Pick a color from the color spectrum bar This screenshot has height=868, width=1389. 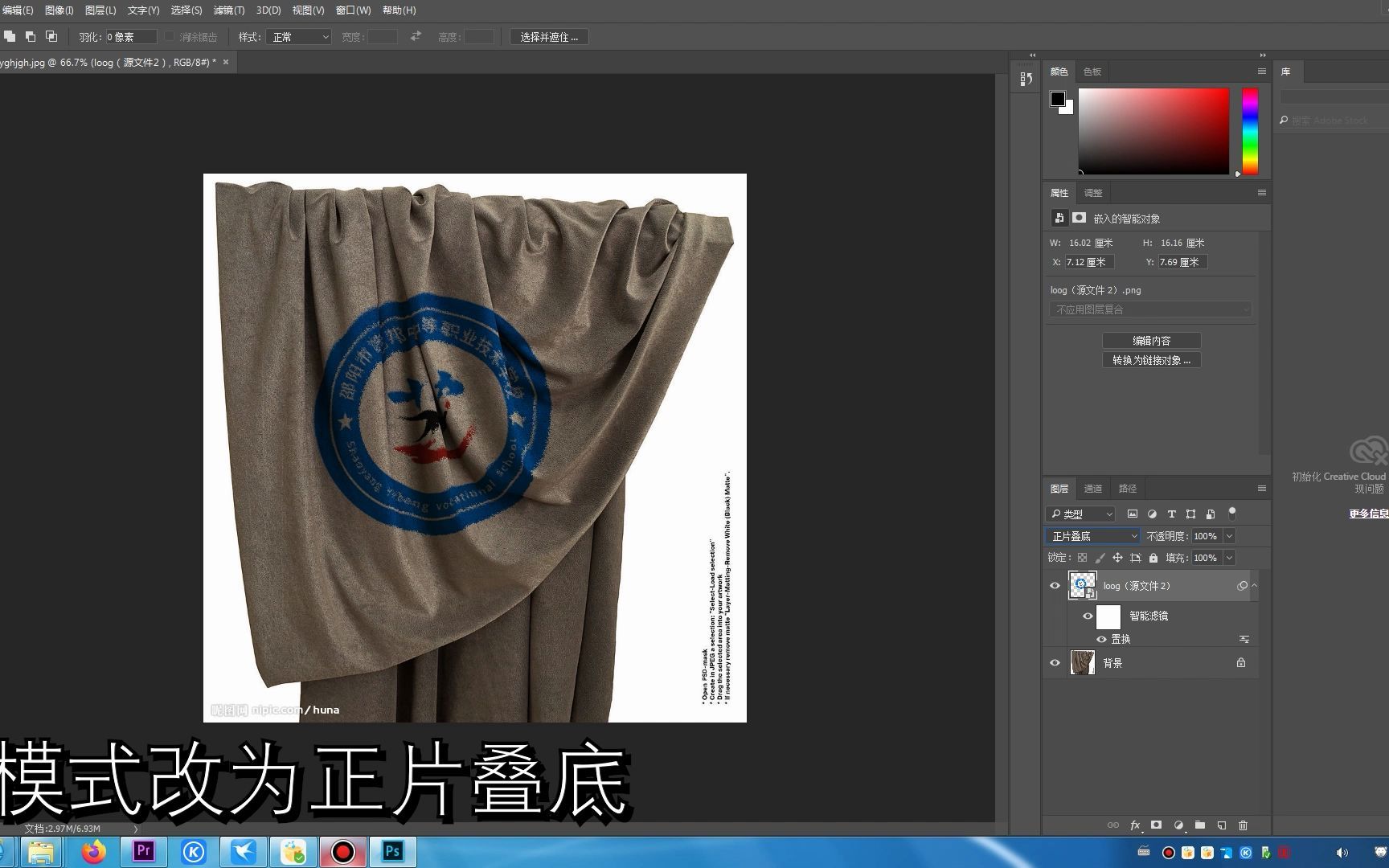1250,131
